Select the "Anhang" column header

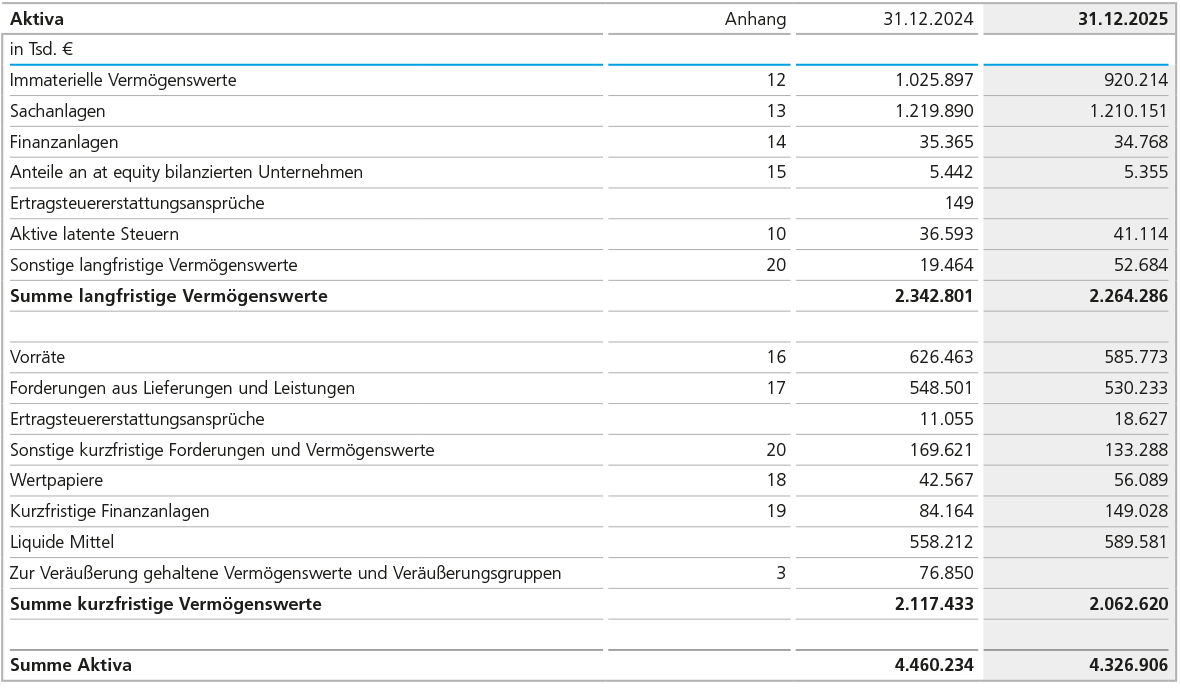coord(755,19)
